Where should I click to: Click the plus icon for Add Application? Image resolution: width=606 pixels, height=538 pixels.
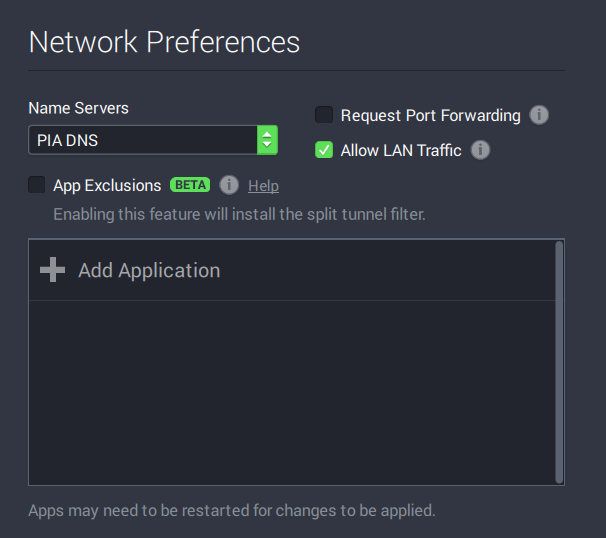(x=52, y=270)
